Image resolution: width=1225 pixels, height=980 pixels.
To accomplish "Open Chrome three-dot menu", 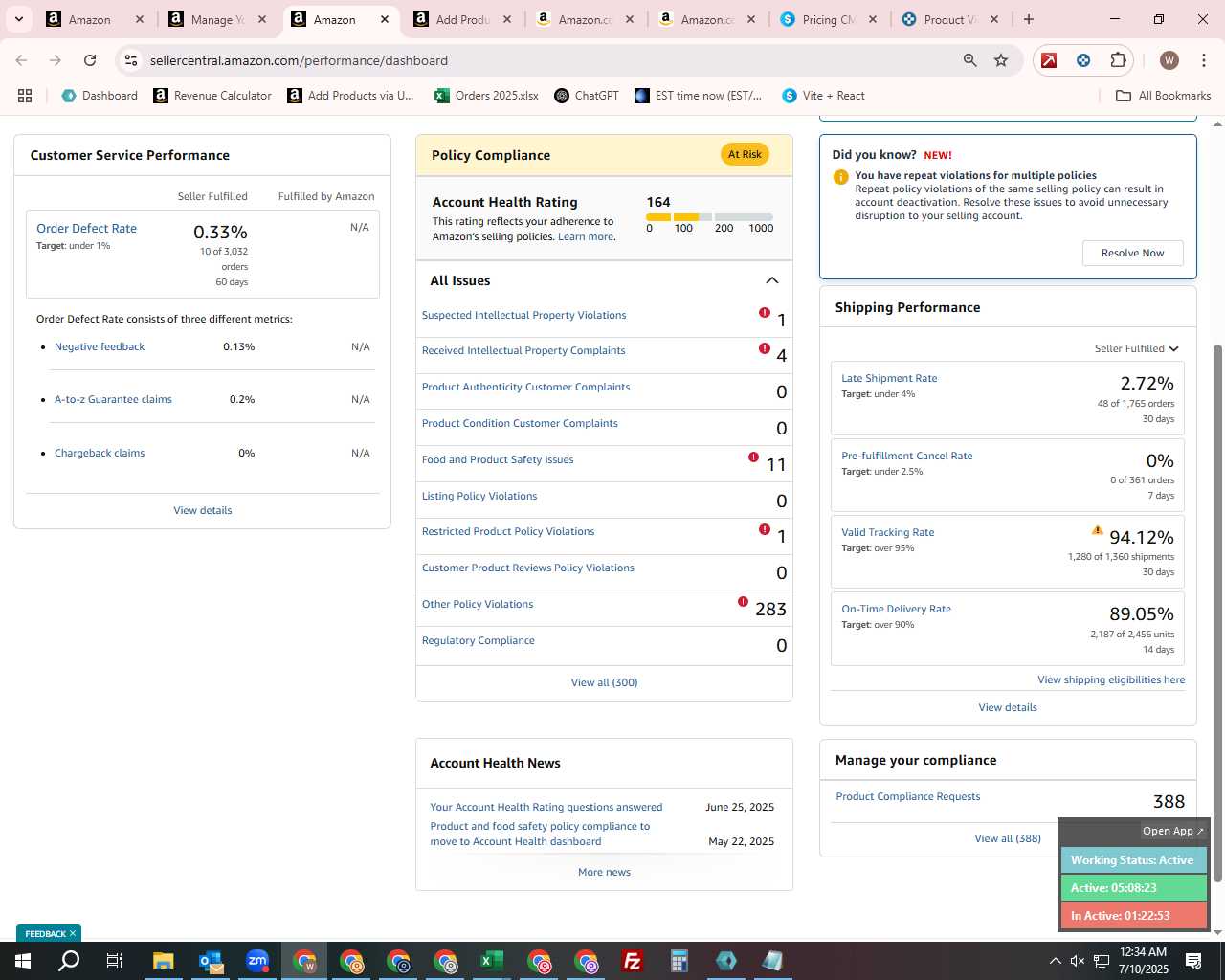I will (1202, 60).
